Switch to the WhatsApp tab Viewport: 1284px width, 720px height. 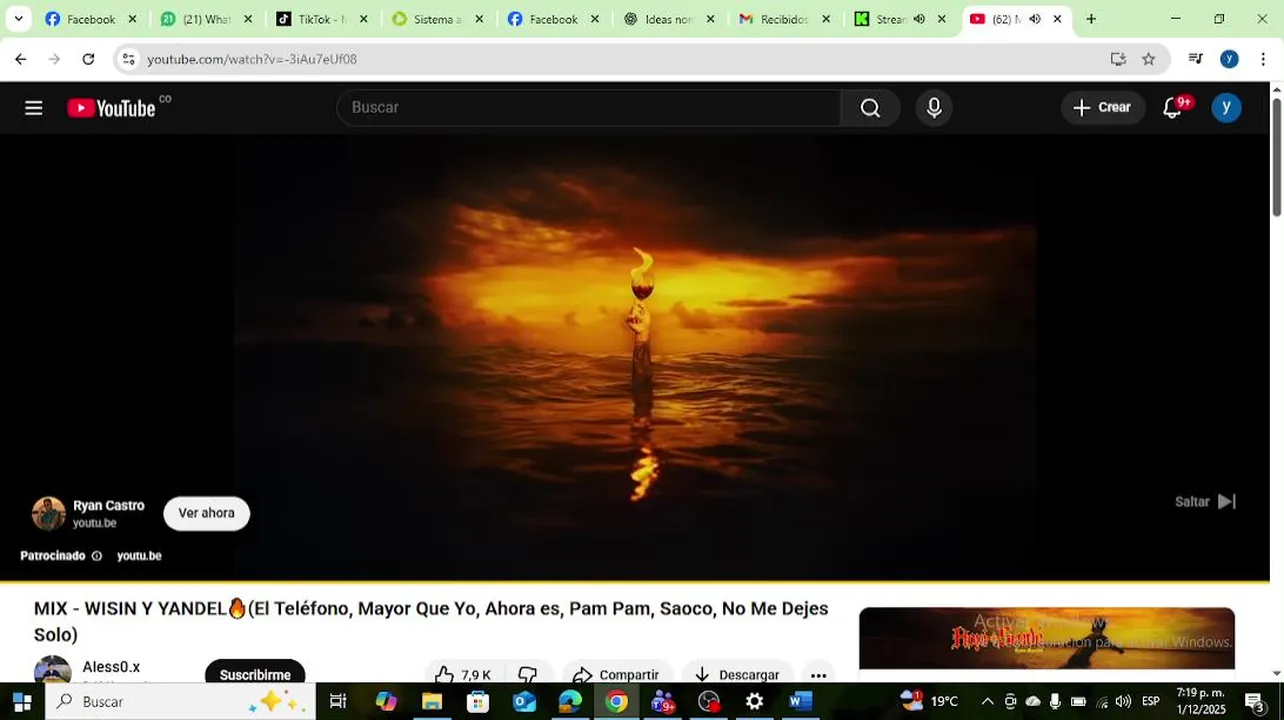(x=207, y=19)
